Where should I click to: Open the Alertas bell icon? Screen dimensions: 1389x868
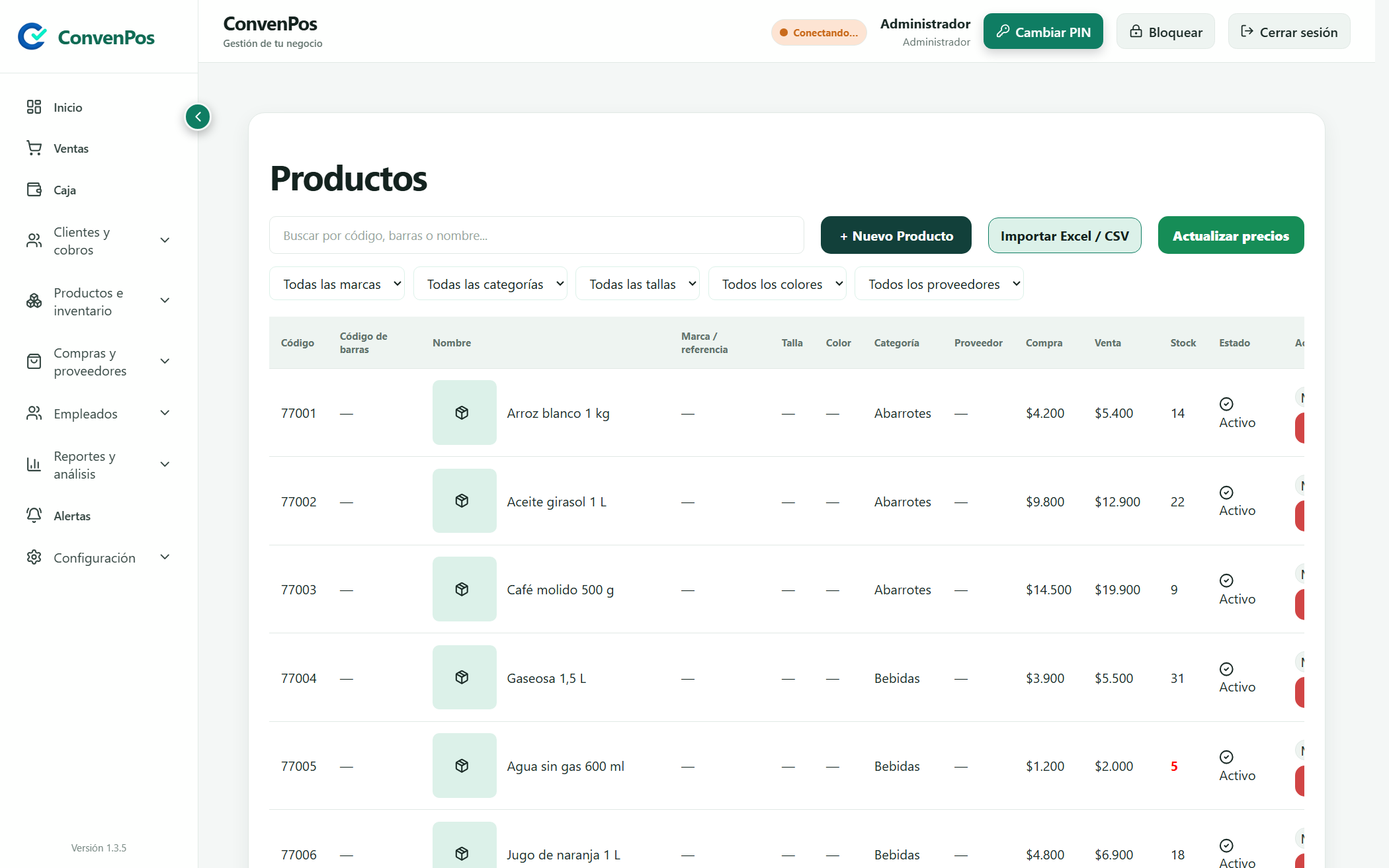pyautogui.click(x=34, y=516)
